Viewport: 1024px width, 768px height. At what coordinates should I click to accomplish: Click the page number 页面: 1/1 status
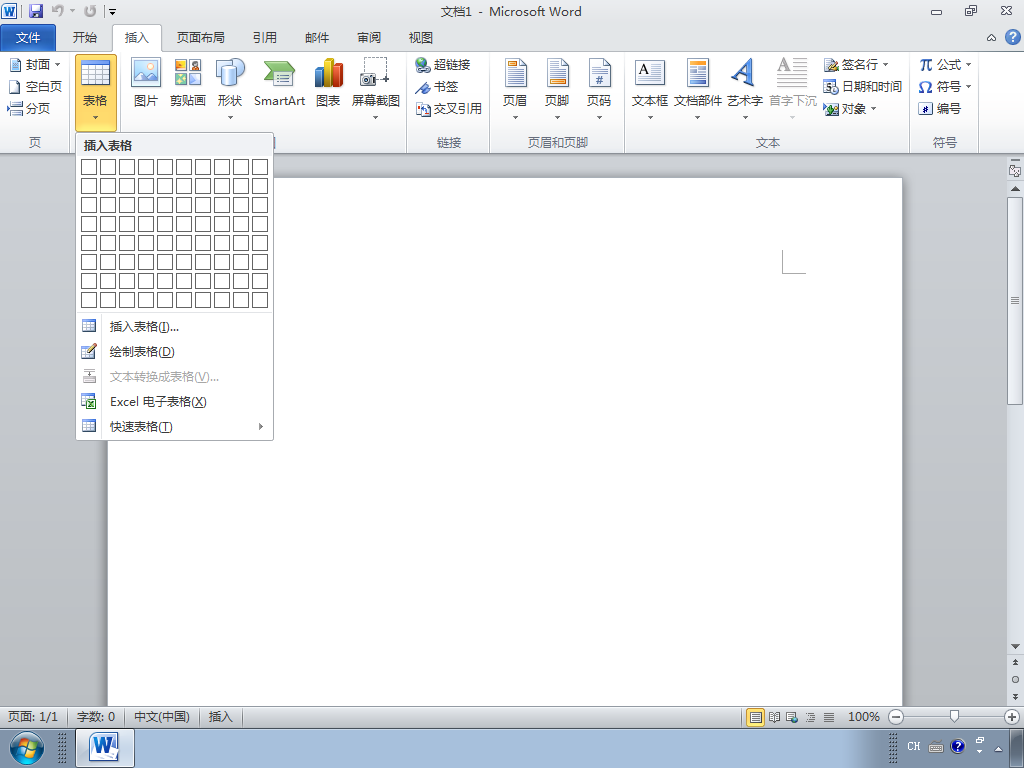(x=33, y=717)
